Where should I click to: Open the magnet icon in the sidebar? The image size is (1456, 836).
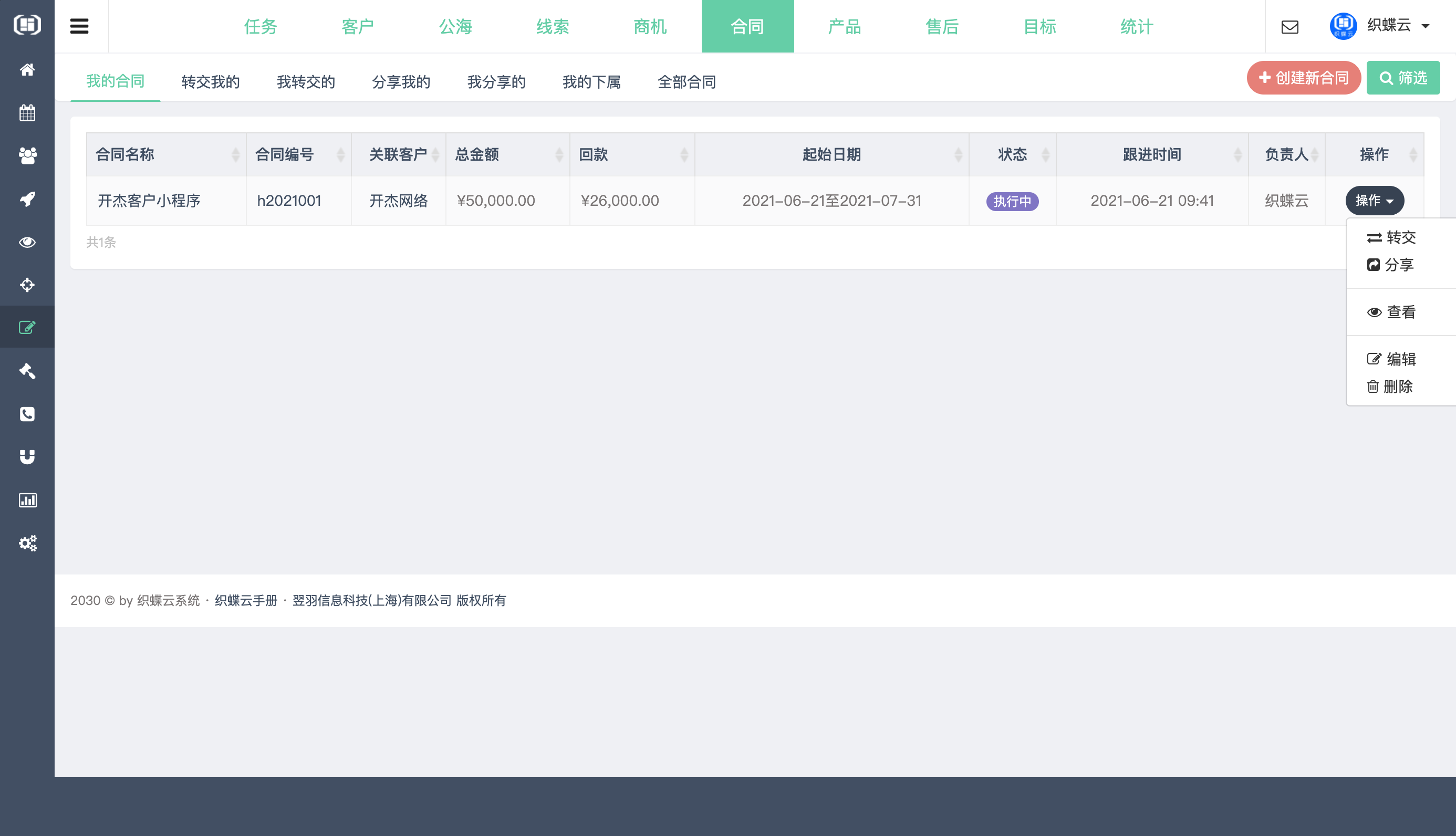(27, 457)
